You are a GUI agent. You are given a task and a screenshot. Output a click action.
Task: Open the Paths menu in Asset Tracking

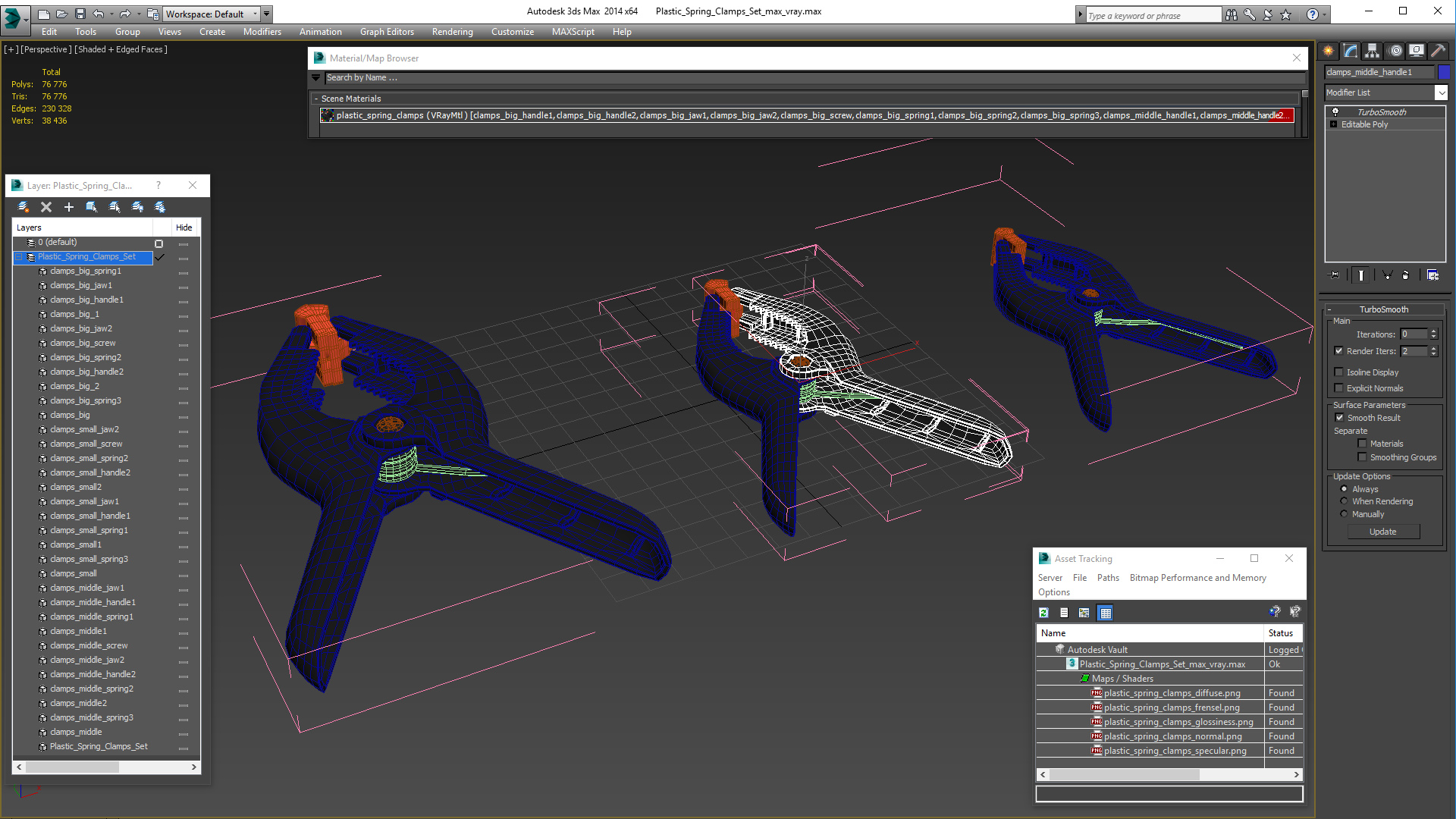[1107, 578]
